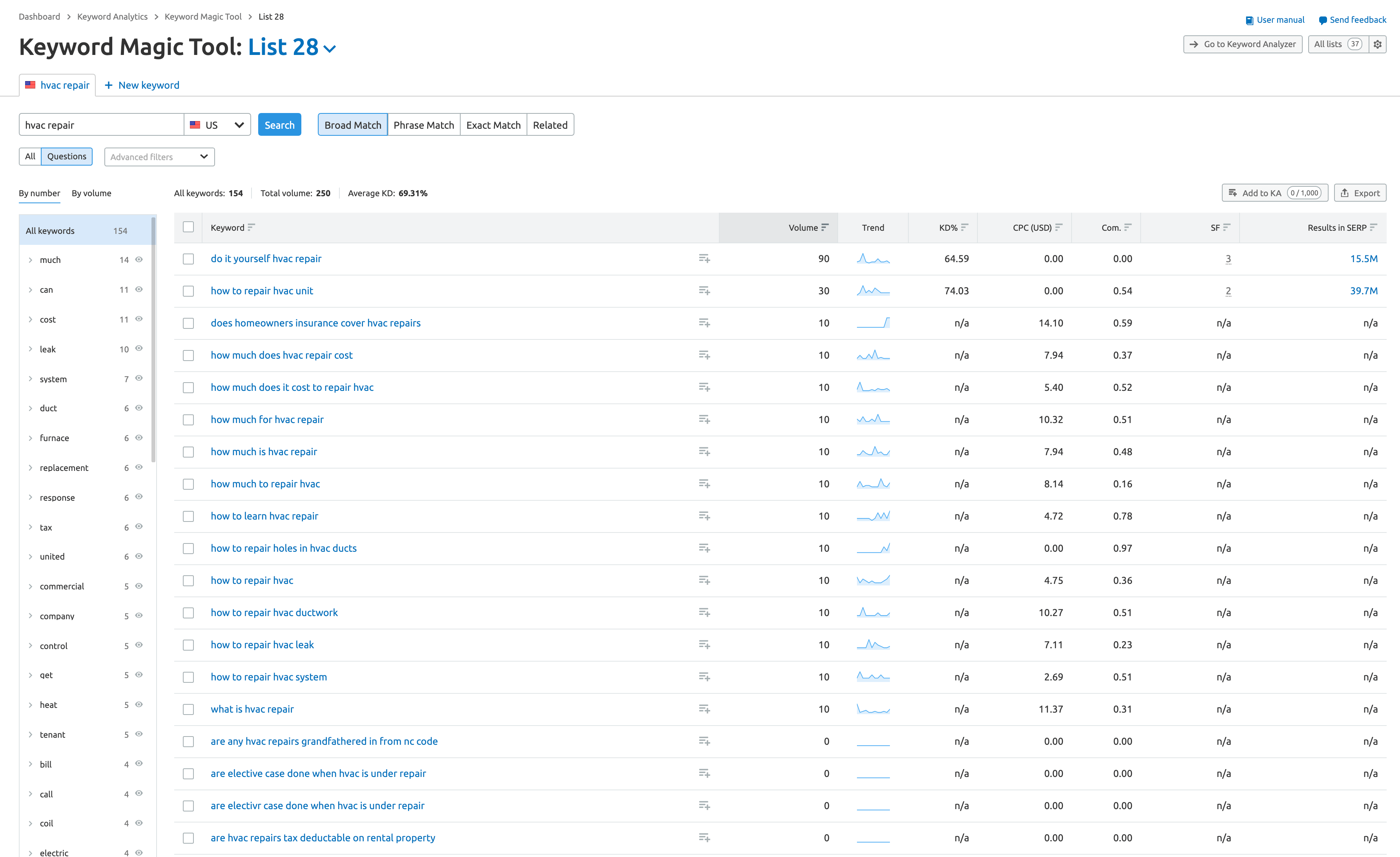
Task: Check the box for 'do it yourself hvac repair'
Action: [188, 259]
